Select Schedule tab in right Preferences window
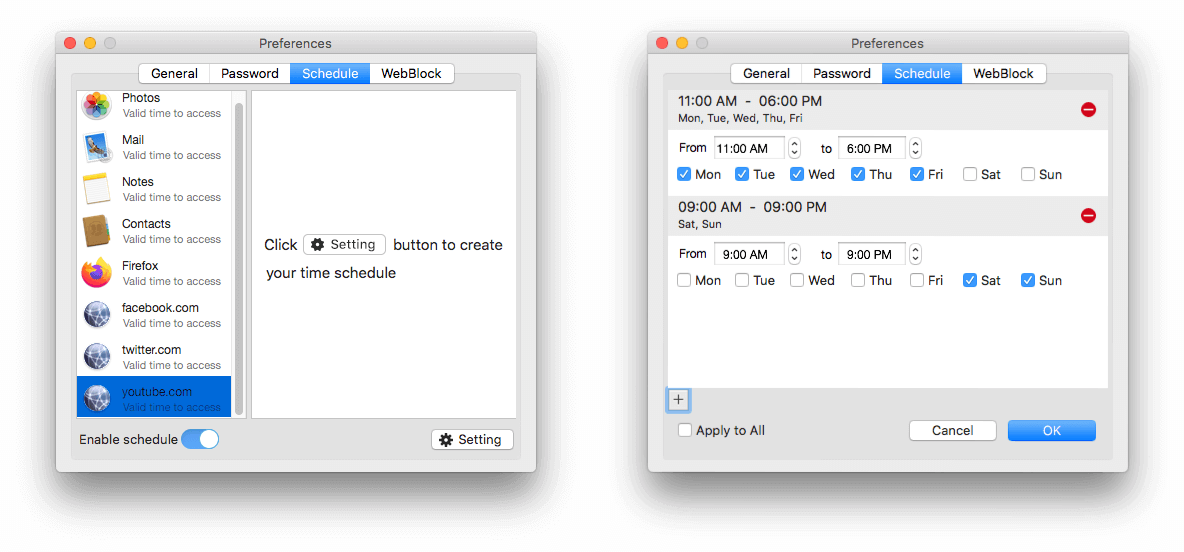Viewport: 1184px width, 552px height. pos(922,73)
